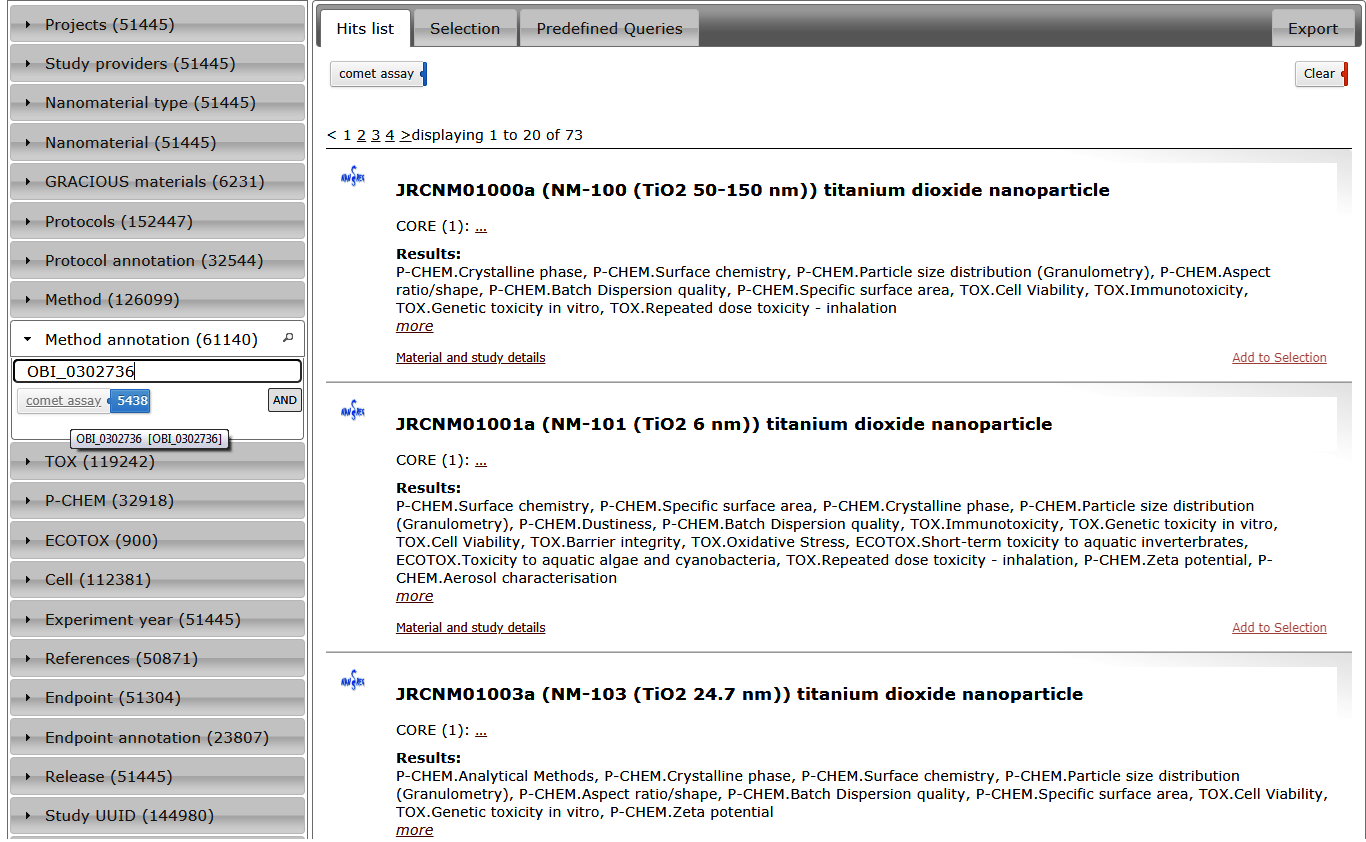Click the logo icon beside JRCNM01000a result
This screenshot has height=842, width=1366.
(353, 178)
